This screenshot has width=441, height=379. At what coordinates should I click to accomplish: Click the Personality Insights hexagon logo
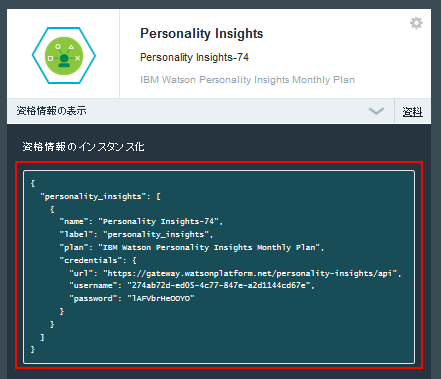coord(64,55)
